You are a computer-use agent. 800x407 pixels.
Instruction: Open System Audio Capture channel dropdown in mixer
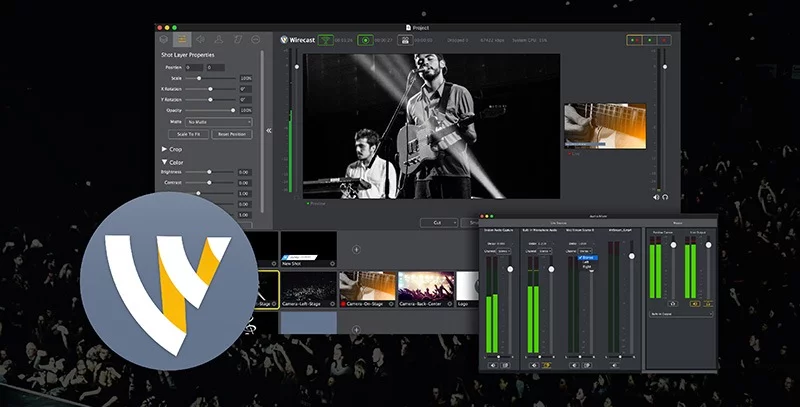click(505, 251)
